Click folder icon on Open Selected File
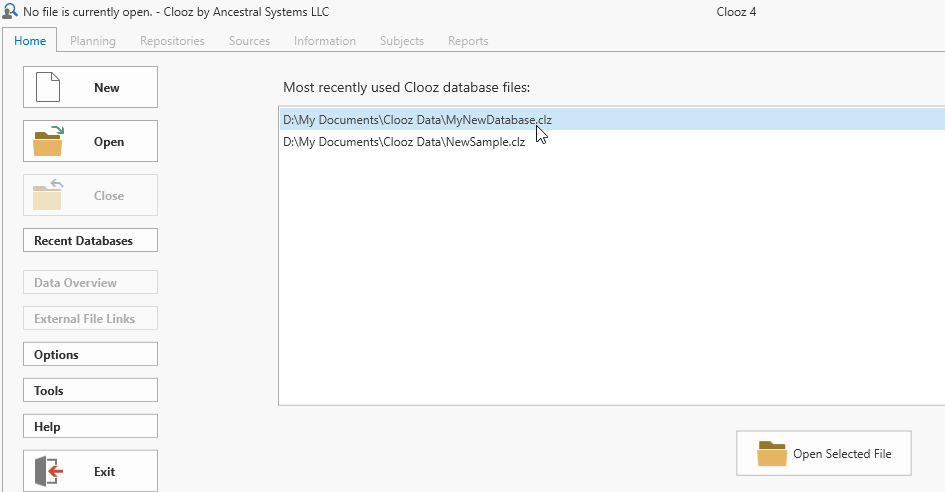Image resolution: width=945 pixels, height=492 pixels. coord(771,453)
